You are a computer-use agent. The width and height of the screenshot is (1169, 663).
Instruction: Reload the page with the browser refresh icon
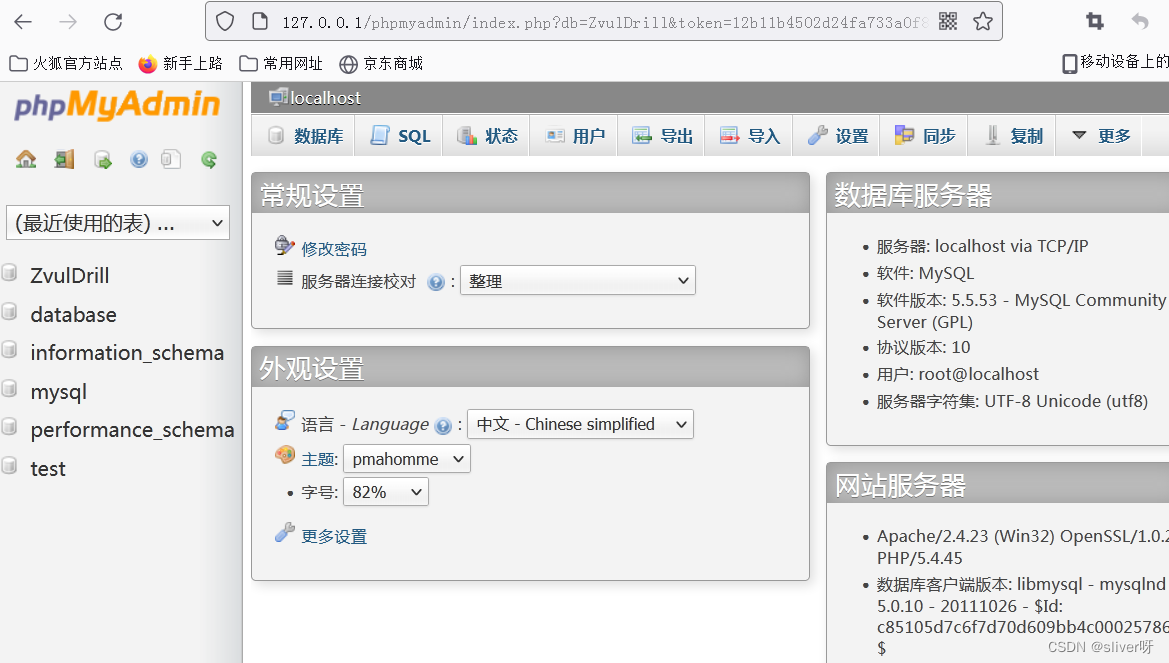[112, 20]
